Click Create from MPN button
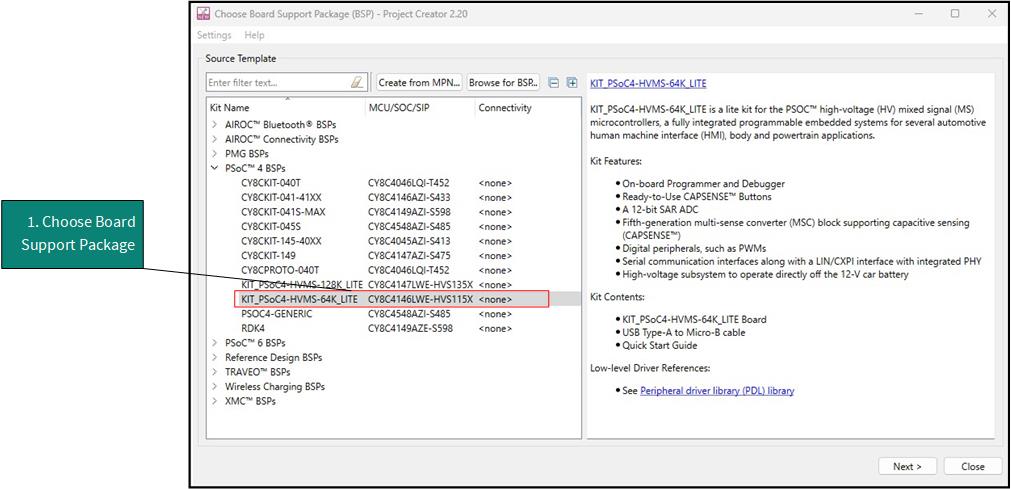The width and height of the screenshot is (1011, 489). [420, 83]
